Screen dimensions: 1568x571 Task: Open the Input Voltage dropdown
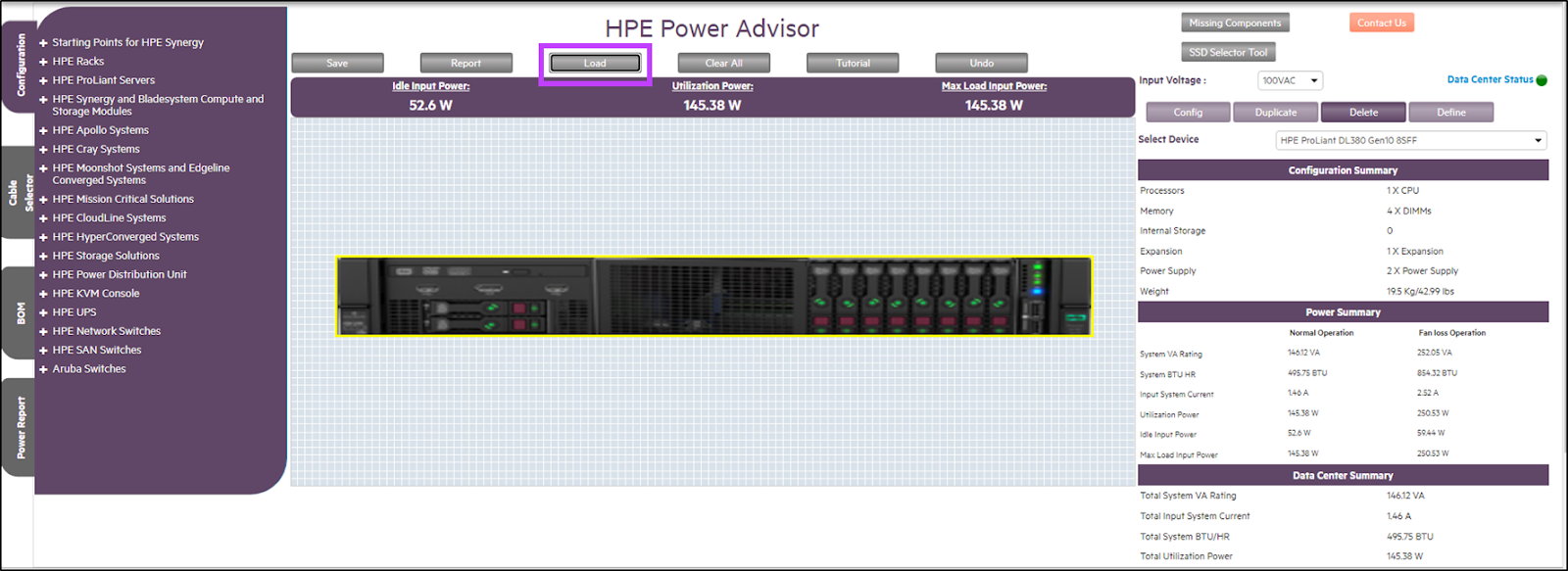click(x=1290, y=80)
